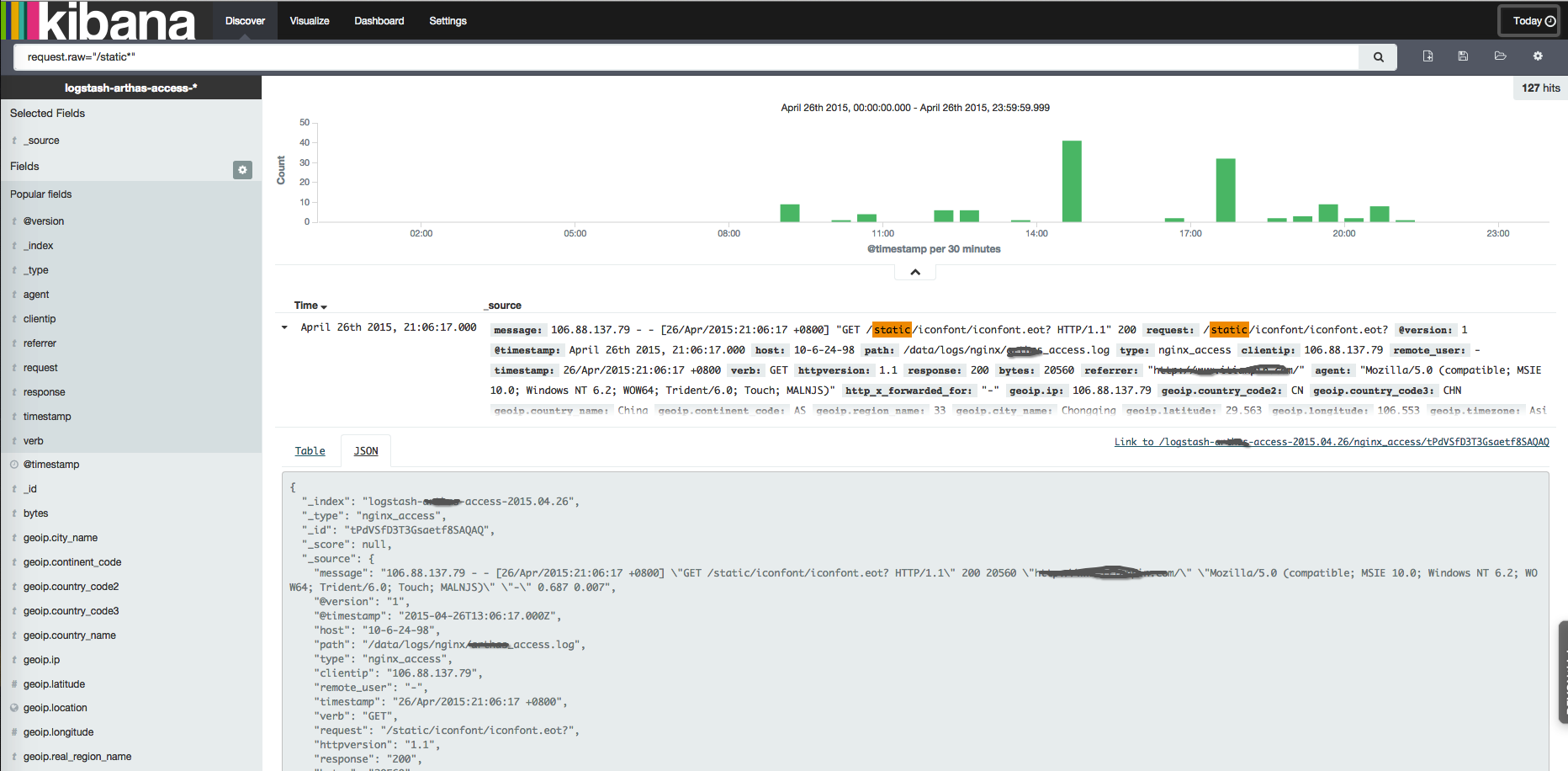The height and width of the screenshot is (771, 1568).
Task: Collapse the histogram using the chevron control
Action: 914,271
